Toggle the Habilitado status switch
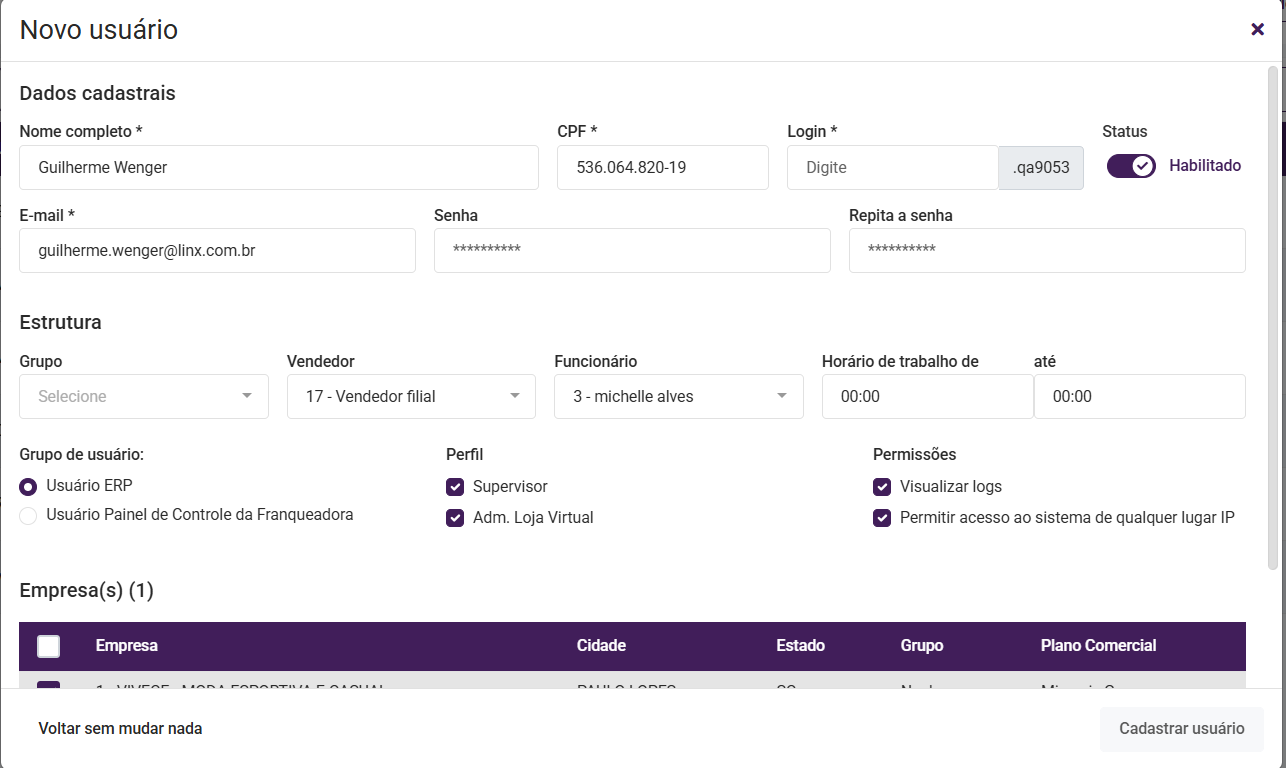Viewport: 1286px width, 768px height. point(1131,166)
